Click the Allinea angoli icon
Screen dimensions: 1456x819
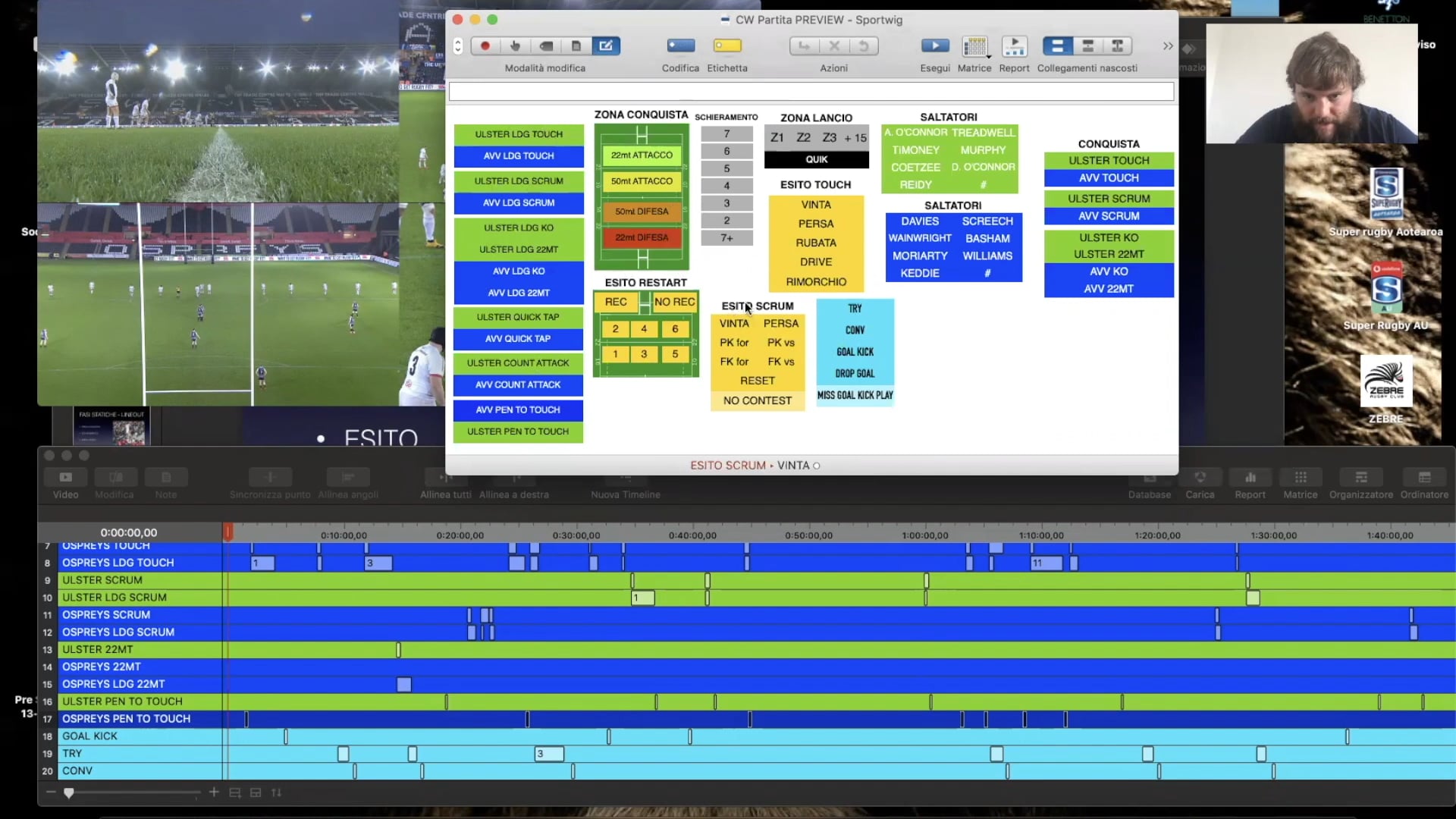(348, 477)
